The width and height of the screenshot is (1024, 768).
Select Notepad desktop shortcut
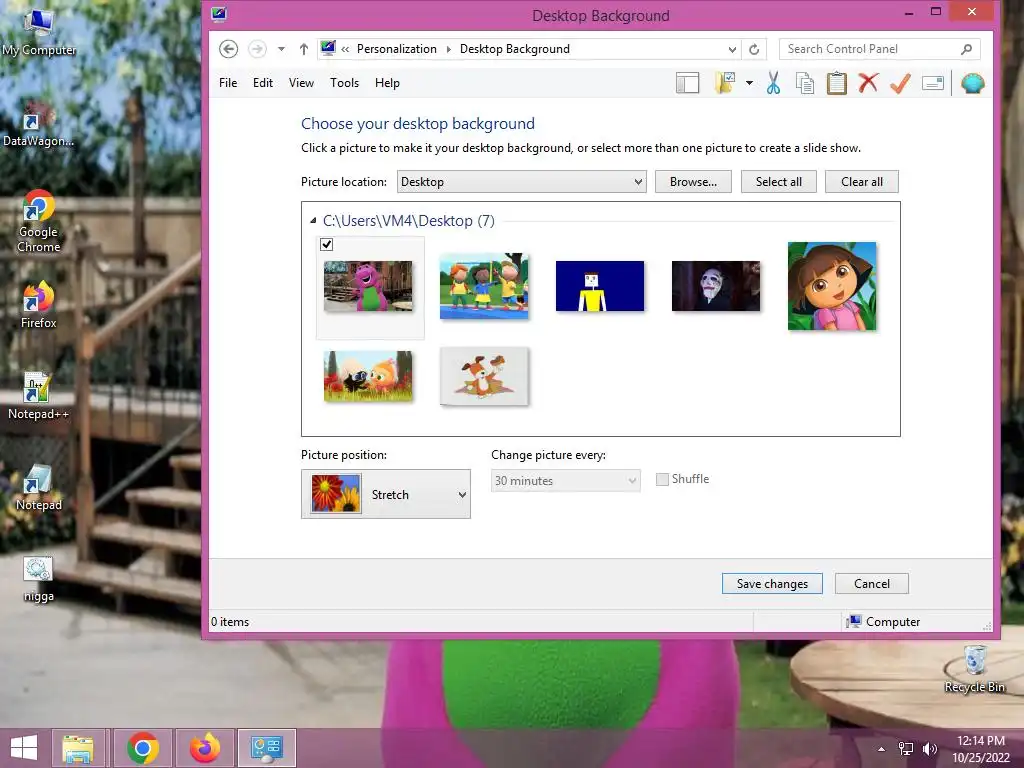pos(39,487)
